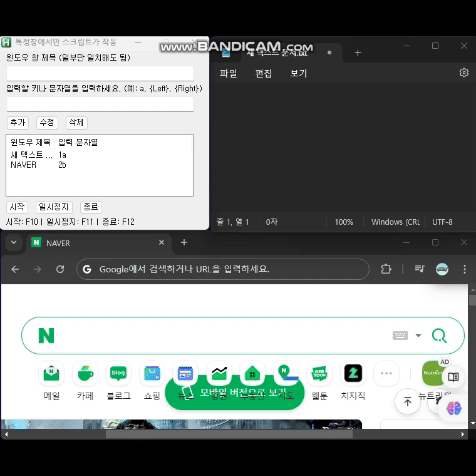Open the Naver on-screen keyboard icon
476x476 pixels.
point(400,335)
